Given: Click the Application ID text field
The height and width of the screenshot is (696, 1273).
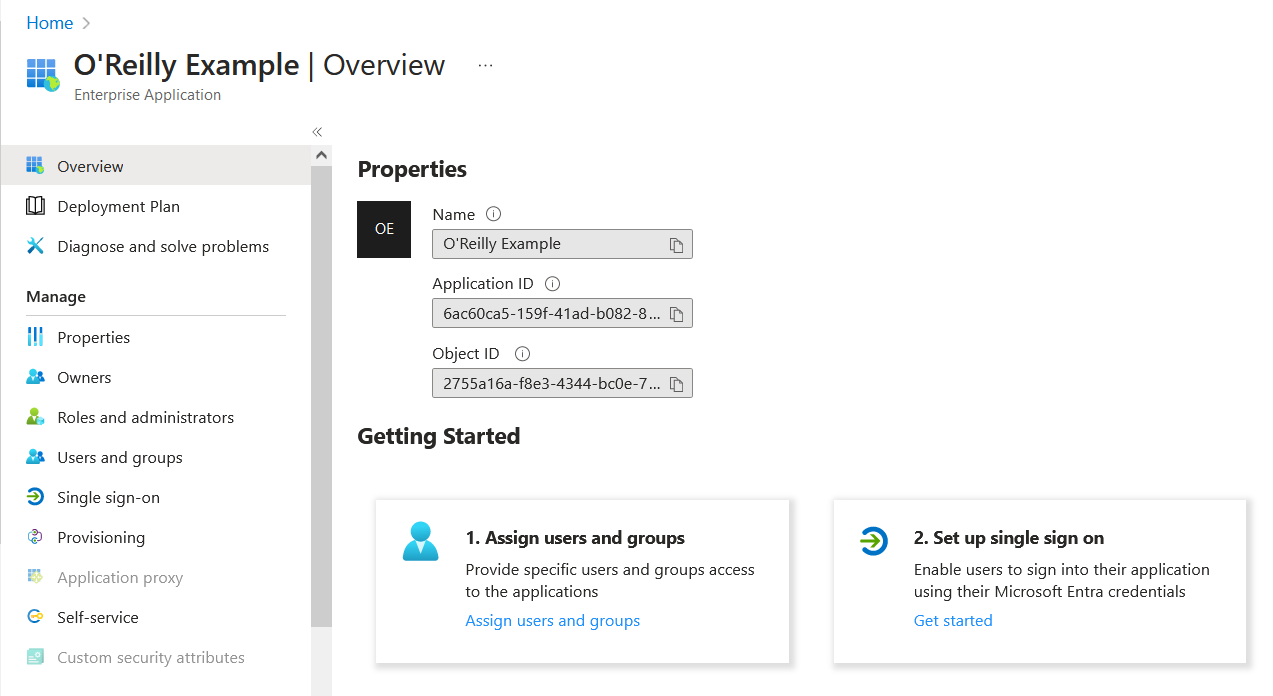Looking at the screenshot, I should tap(562, 313).
